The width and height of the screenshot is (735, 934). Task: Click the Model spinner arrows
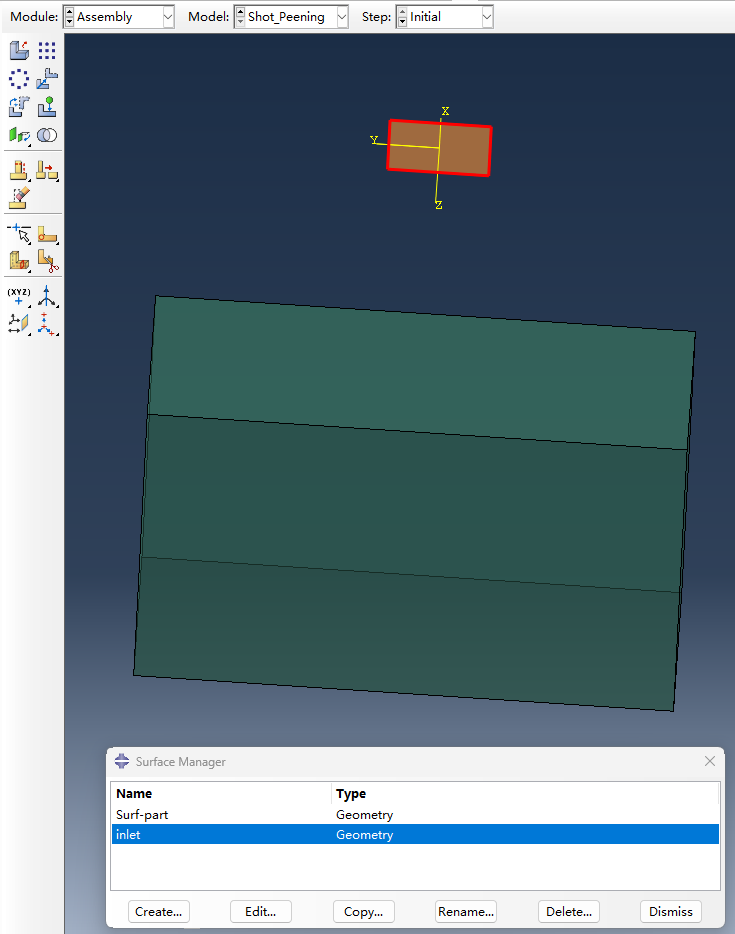pos(240,17)
